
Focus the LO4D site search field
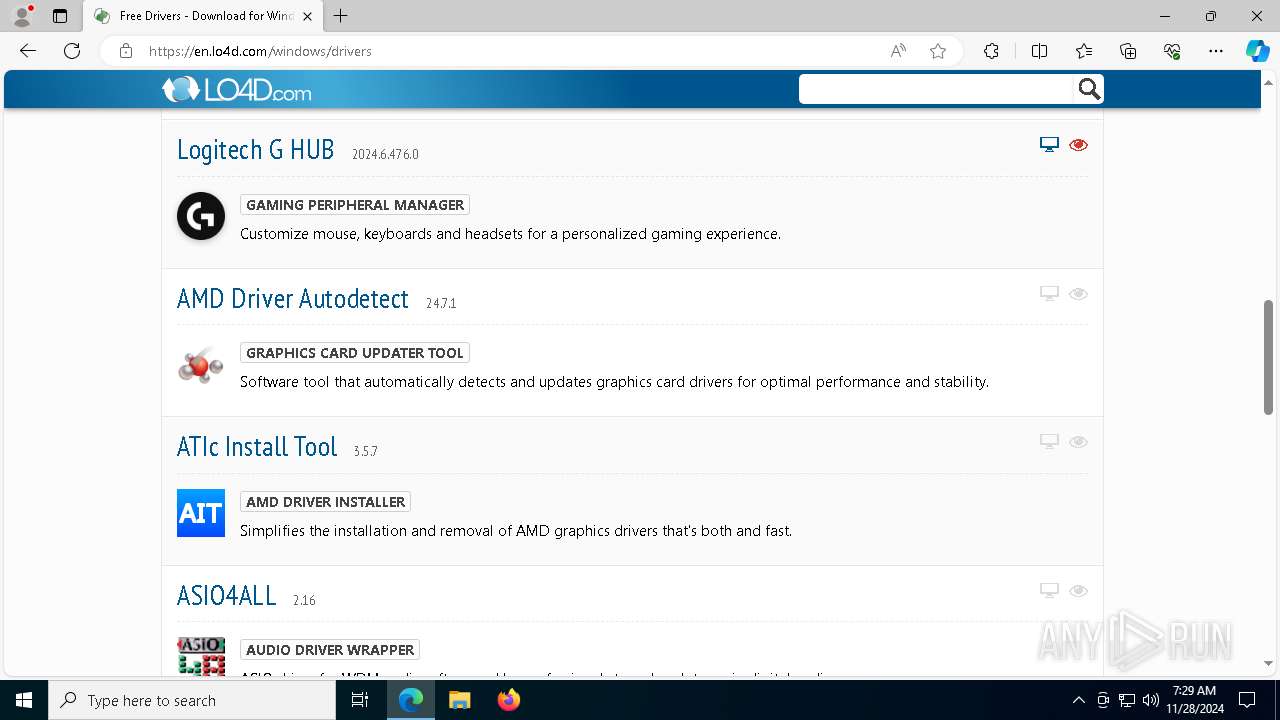tap(936, 90)
